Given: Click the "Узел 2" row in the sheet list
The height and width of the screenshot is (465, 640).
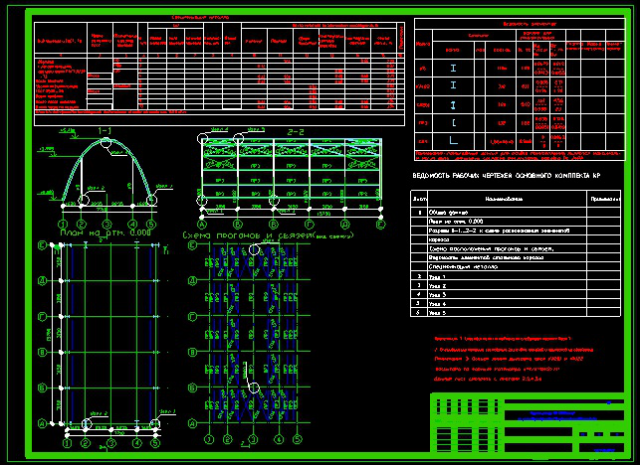Looking at the screenshot, I should 515,286.
